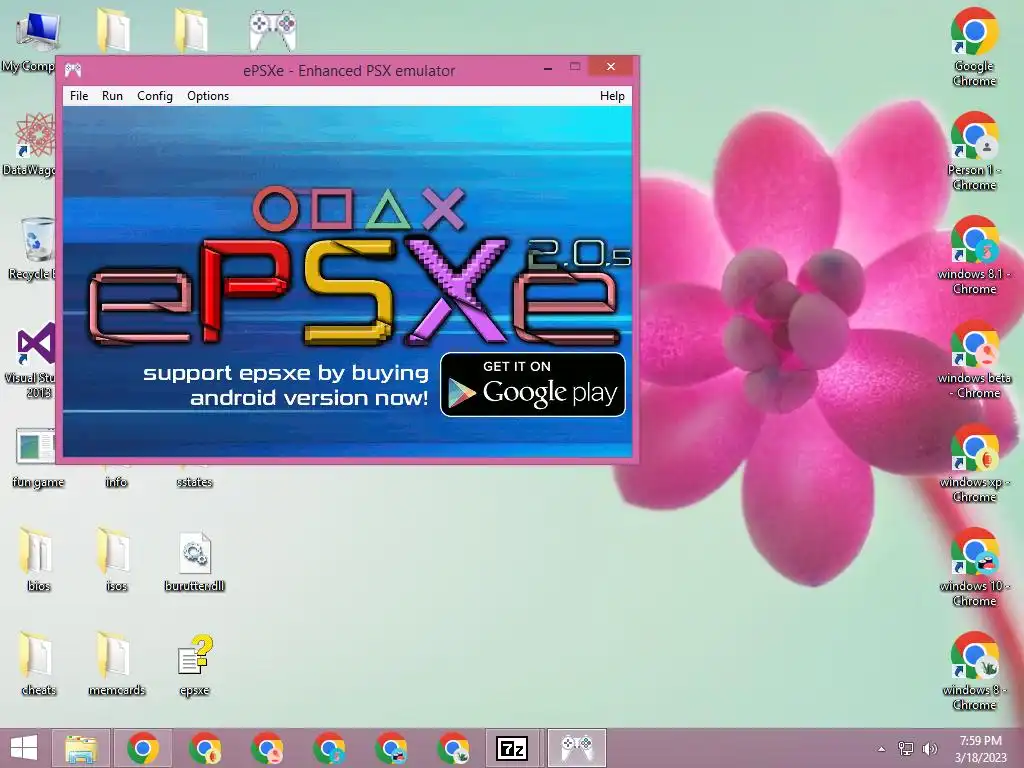Select the memcards folder
This screenshot has height=768, width=1024.
(x=116, y=664)
